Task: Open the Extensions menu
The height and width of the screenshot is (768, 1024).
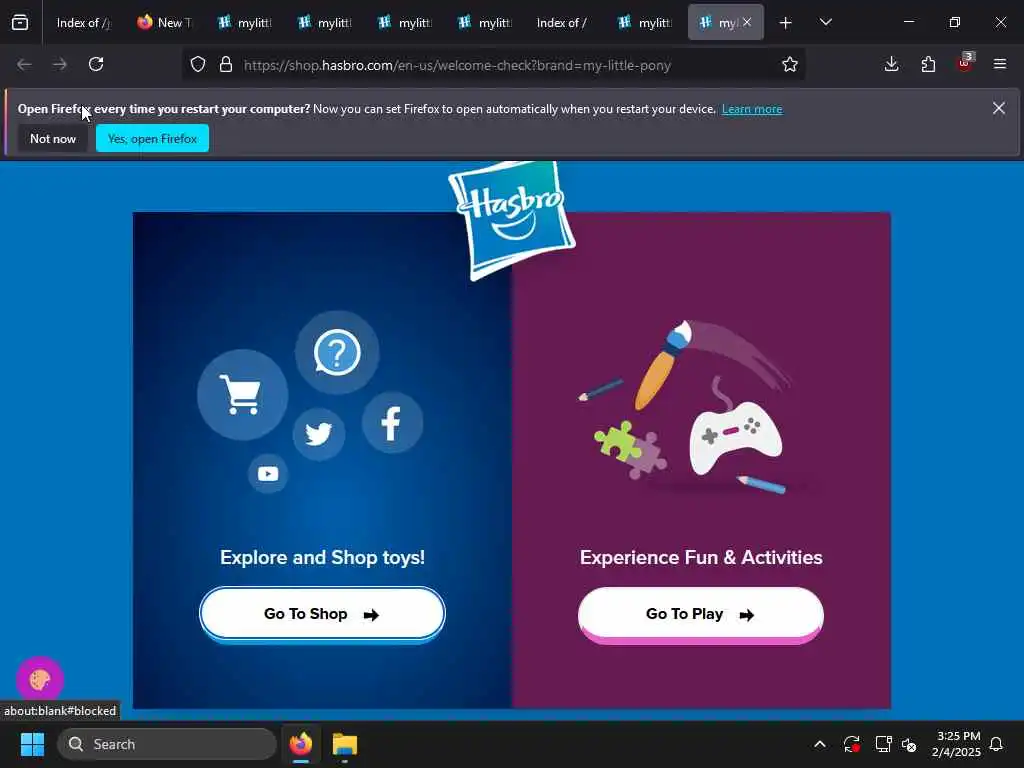Action: (x=928, y=64)
